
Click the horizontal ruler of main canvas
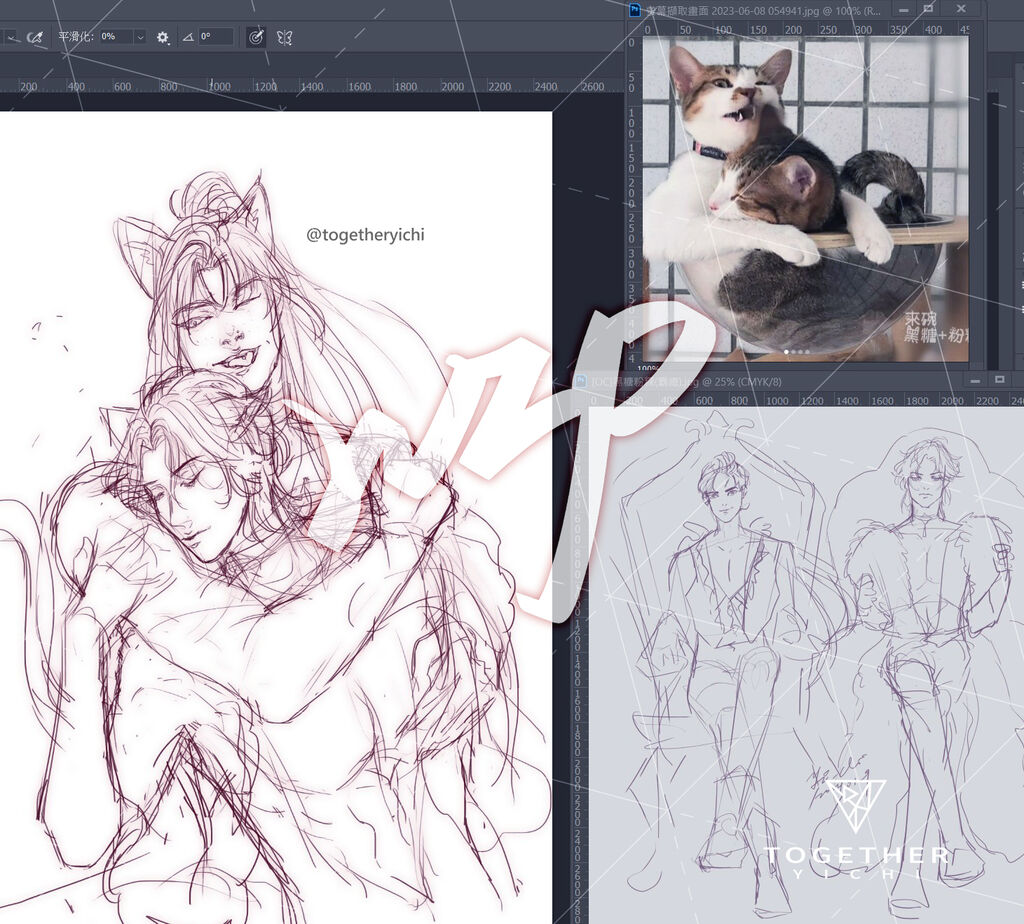312,86
